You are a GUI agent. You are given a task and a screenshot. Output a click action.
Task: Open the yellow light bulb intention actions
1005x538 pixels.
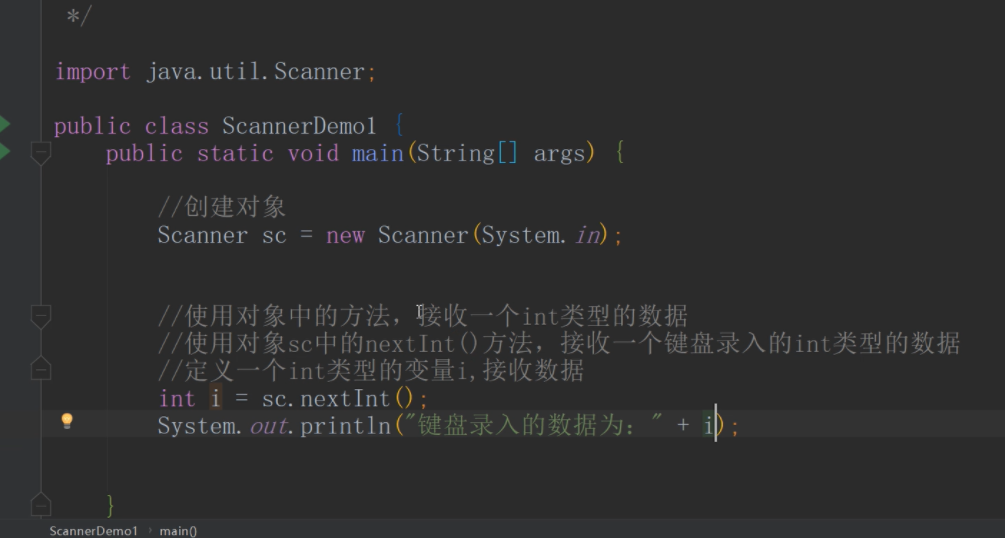point(67,421)
